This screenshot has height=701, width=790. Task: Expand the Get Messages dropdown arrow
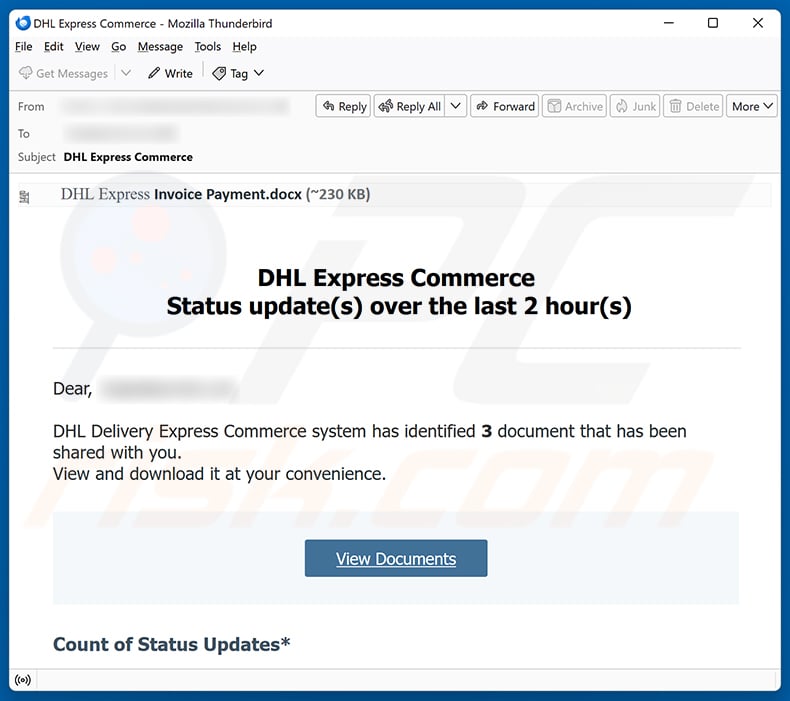pos(126,74)
